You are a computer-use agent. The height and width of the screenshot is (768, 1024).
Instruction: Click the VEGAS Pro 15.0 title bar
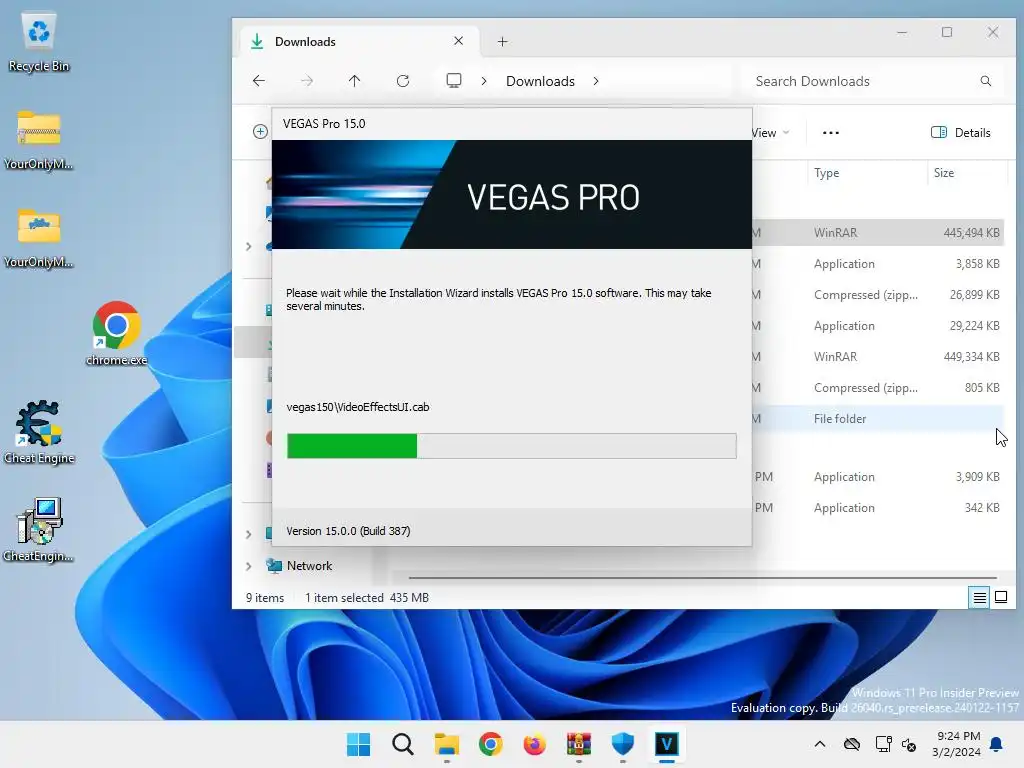pos(511,124)
